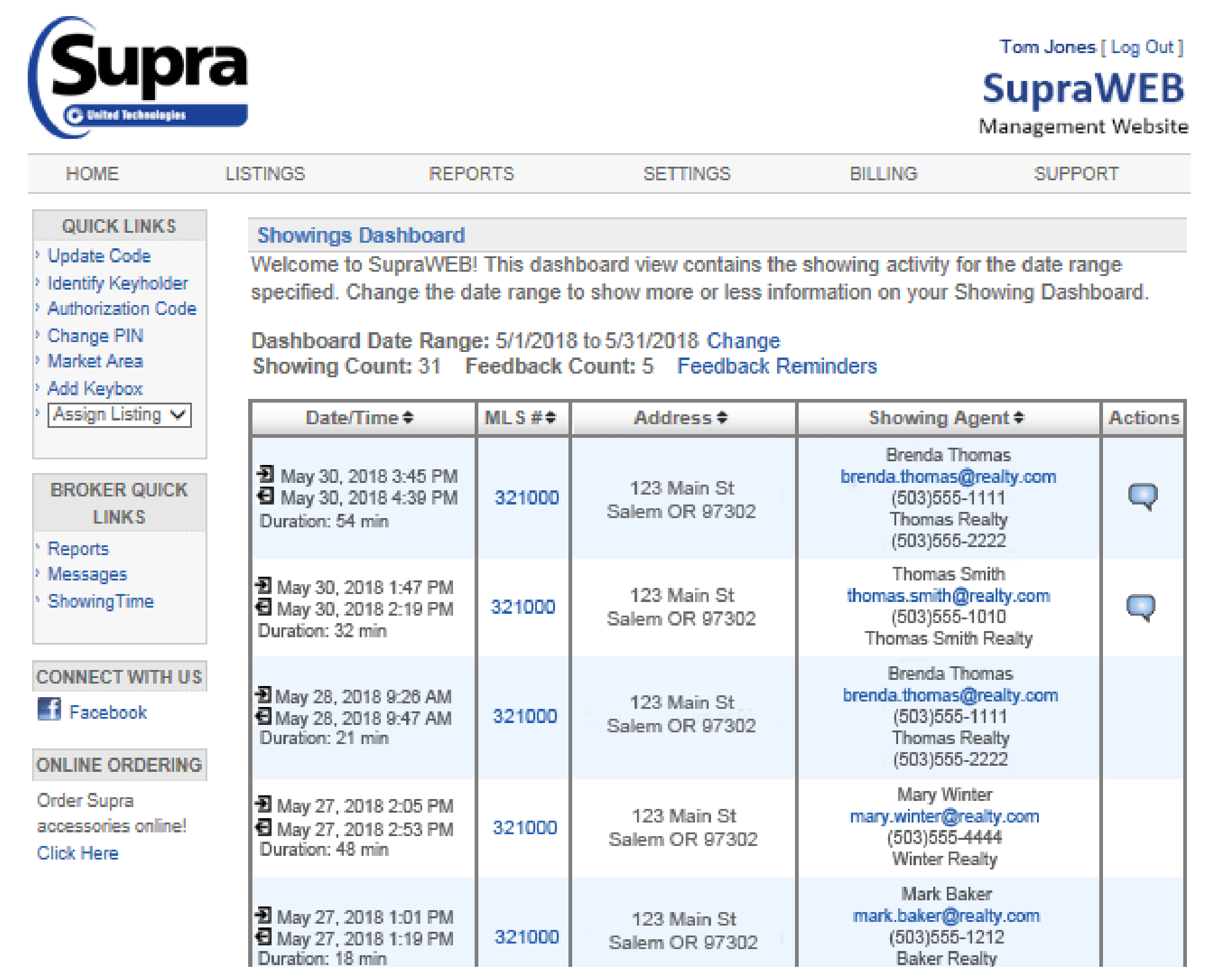Image resolution: width=1232 pixels, height=967 pixels.
Task: Open MLS 321000 in May 28 9:26 AM row
Action: pyautogui.click(x=525, y=716)
